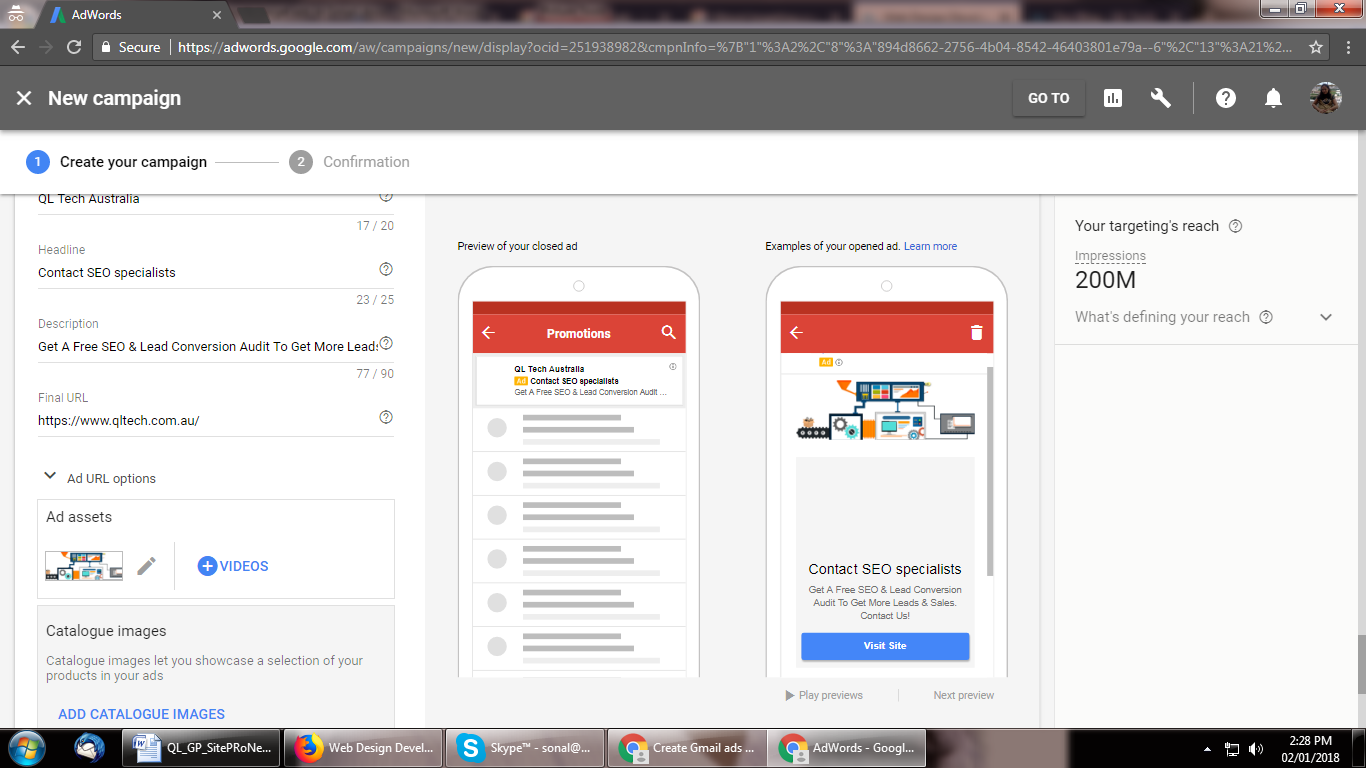Open the Help question mark icon
This screenshot has width=1366, height=768.
pyautogui.click(x=1225, y=98)
